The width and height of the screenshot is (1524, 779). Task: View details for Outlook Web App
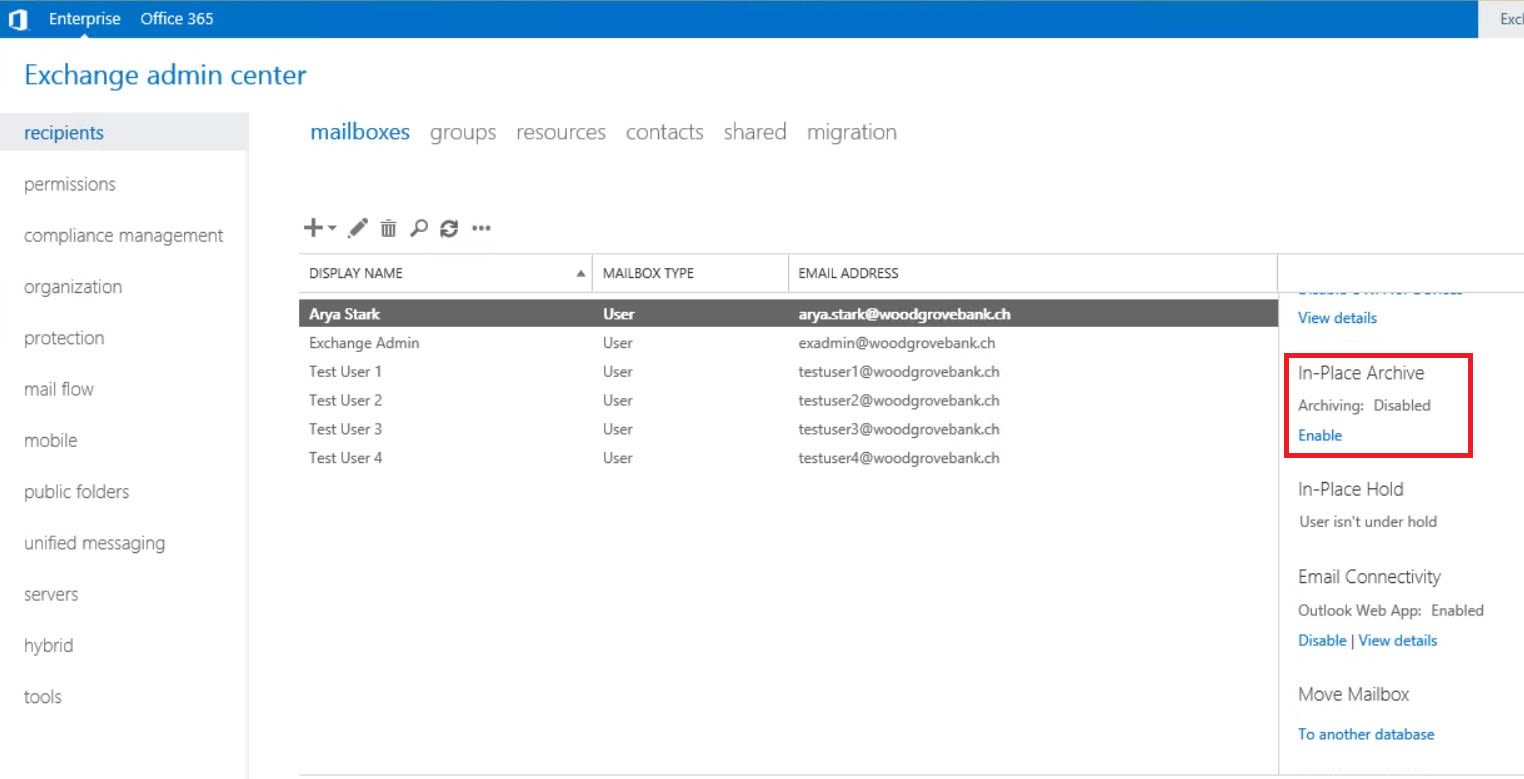click(x=1398, y=640)
